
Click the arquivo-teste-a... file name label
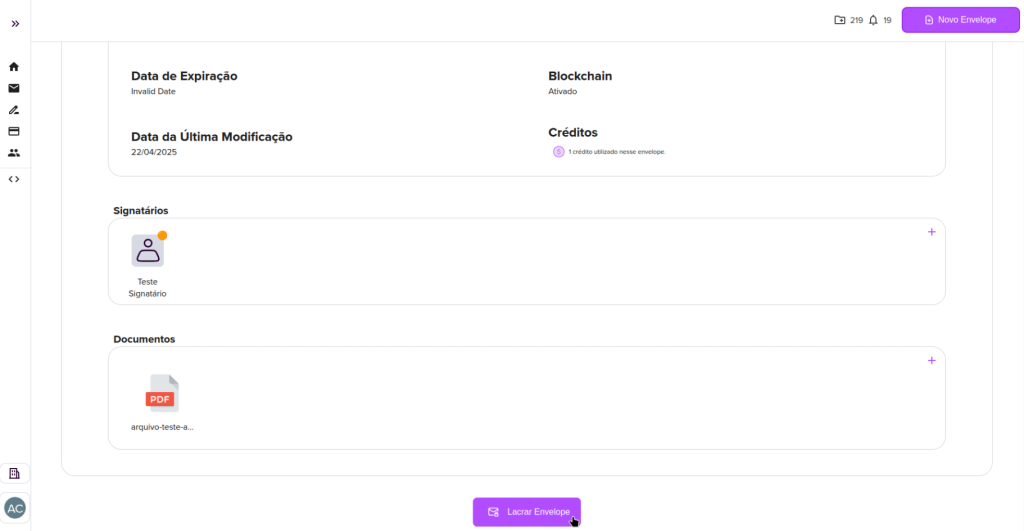coord(162,427)
